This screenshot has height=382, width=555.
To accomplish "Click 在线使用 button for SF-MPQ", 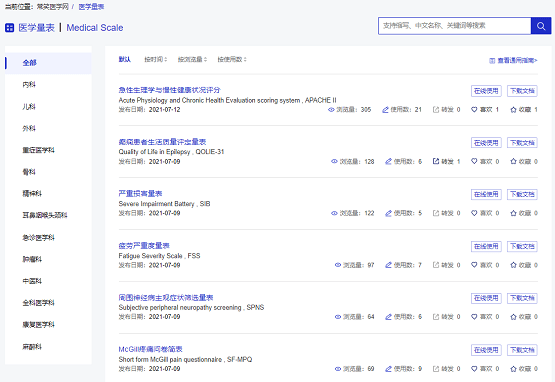I will click(x=486, y=350).
